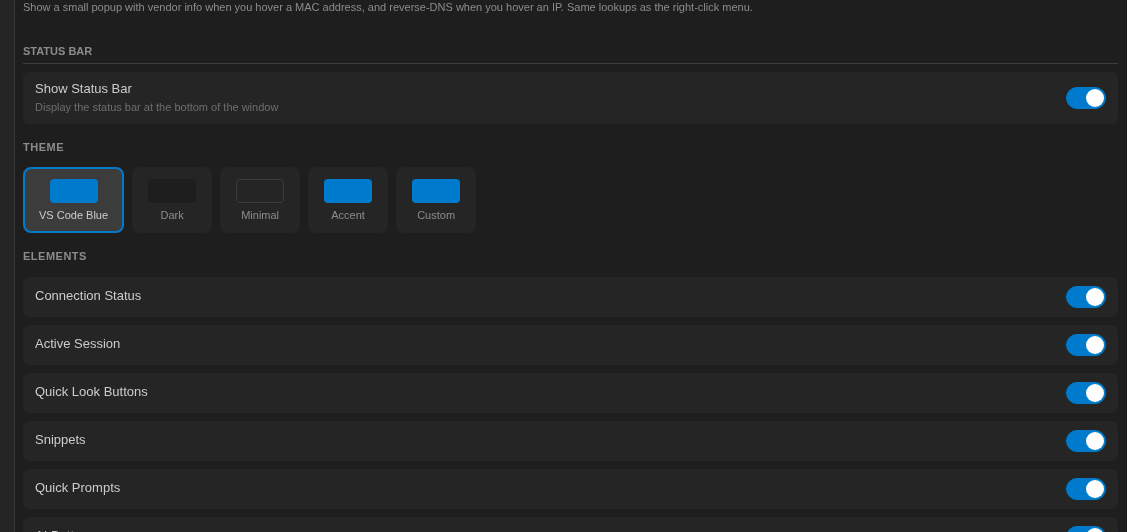Disable the Quick Prompts toggle
Image resolution: width=1127 pixels, height=532 pixels.
pyautogui.click(x=1085, y=489)
